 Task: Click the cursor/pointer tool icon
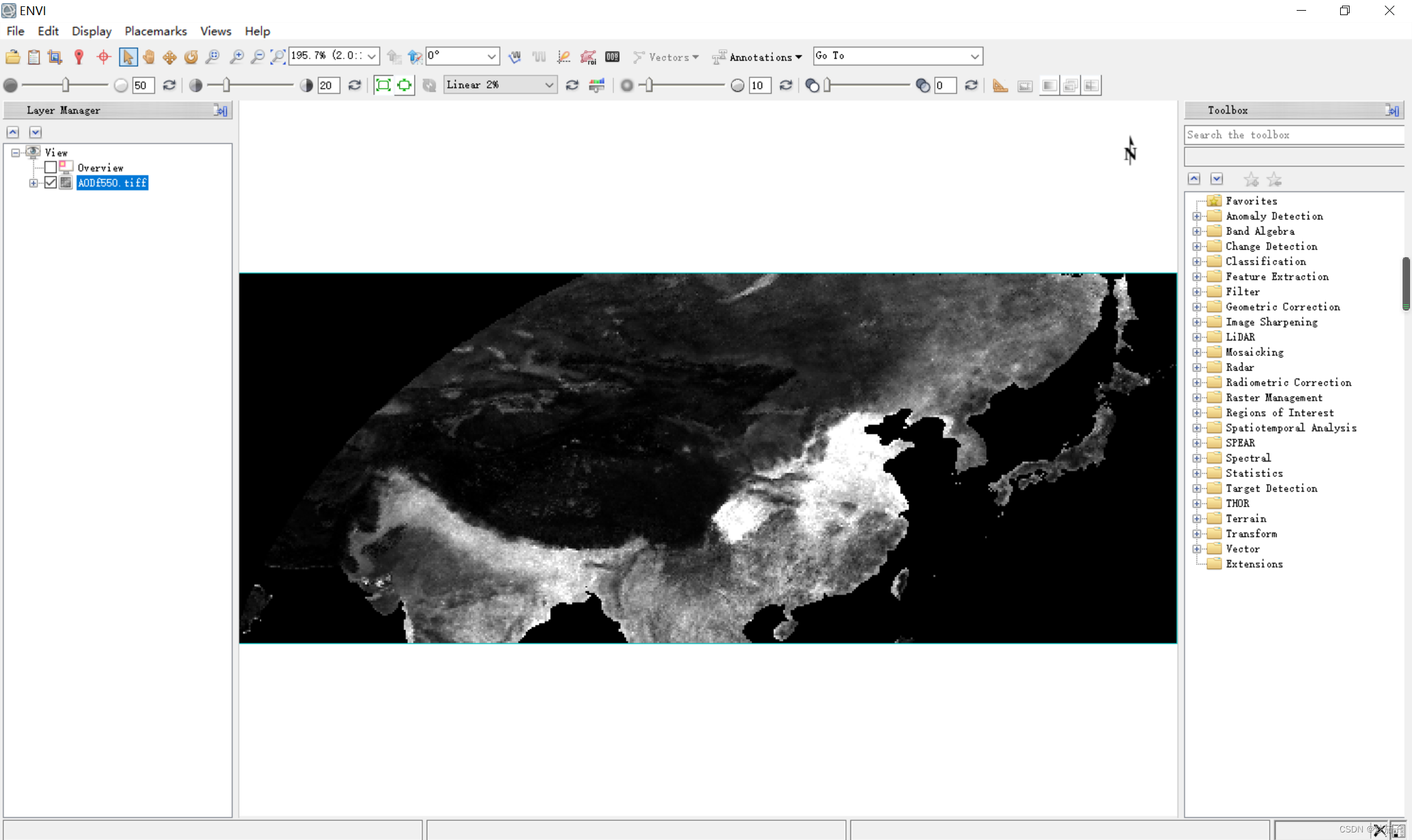coord(127,56)
